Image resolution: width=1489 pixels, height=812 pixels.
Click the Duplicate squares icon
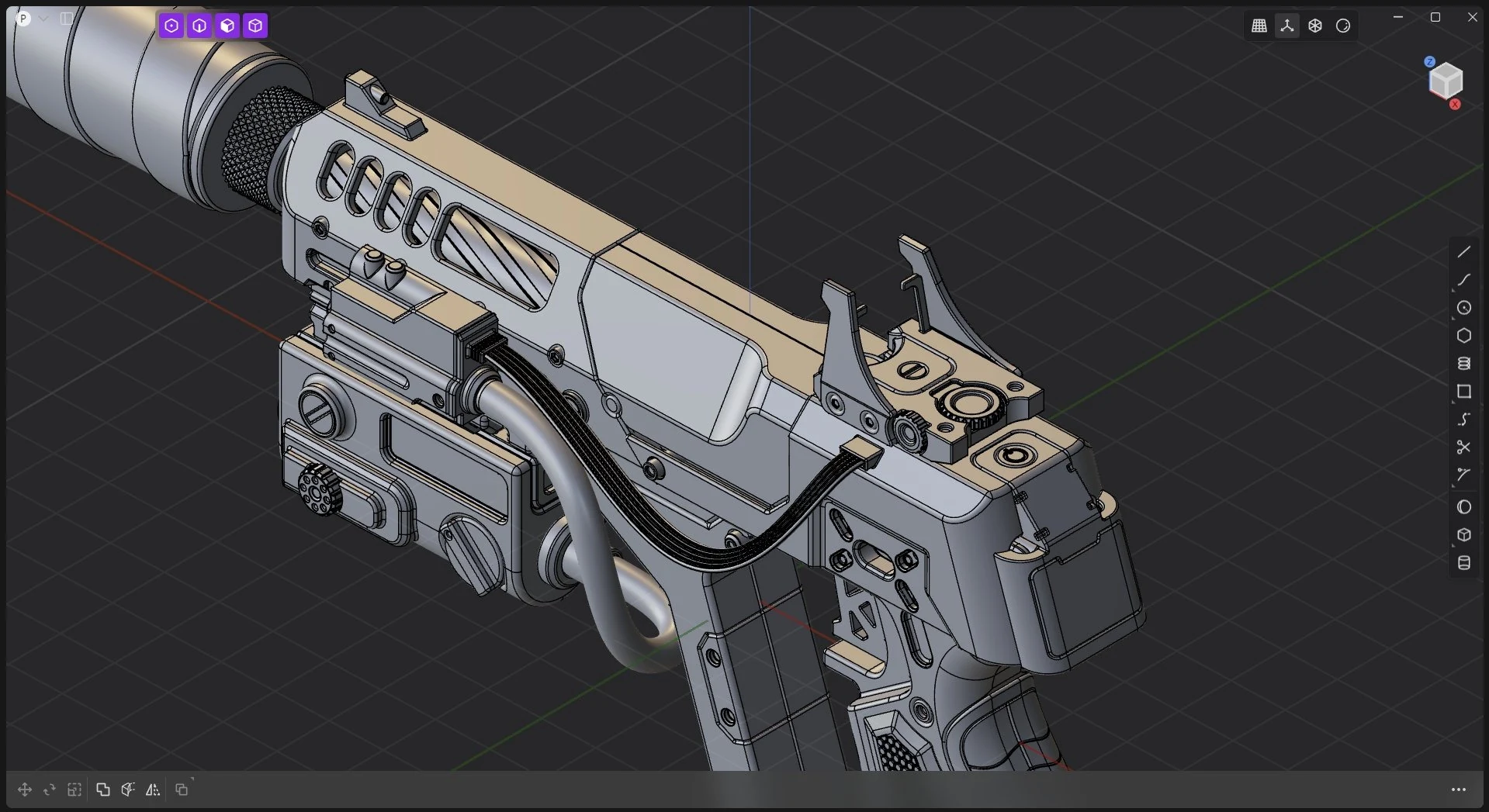tap(182, 790)
